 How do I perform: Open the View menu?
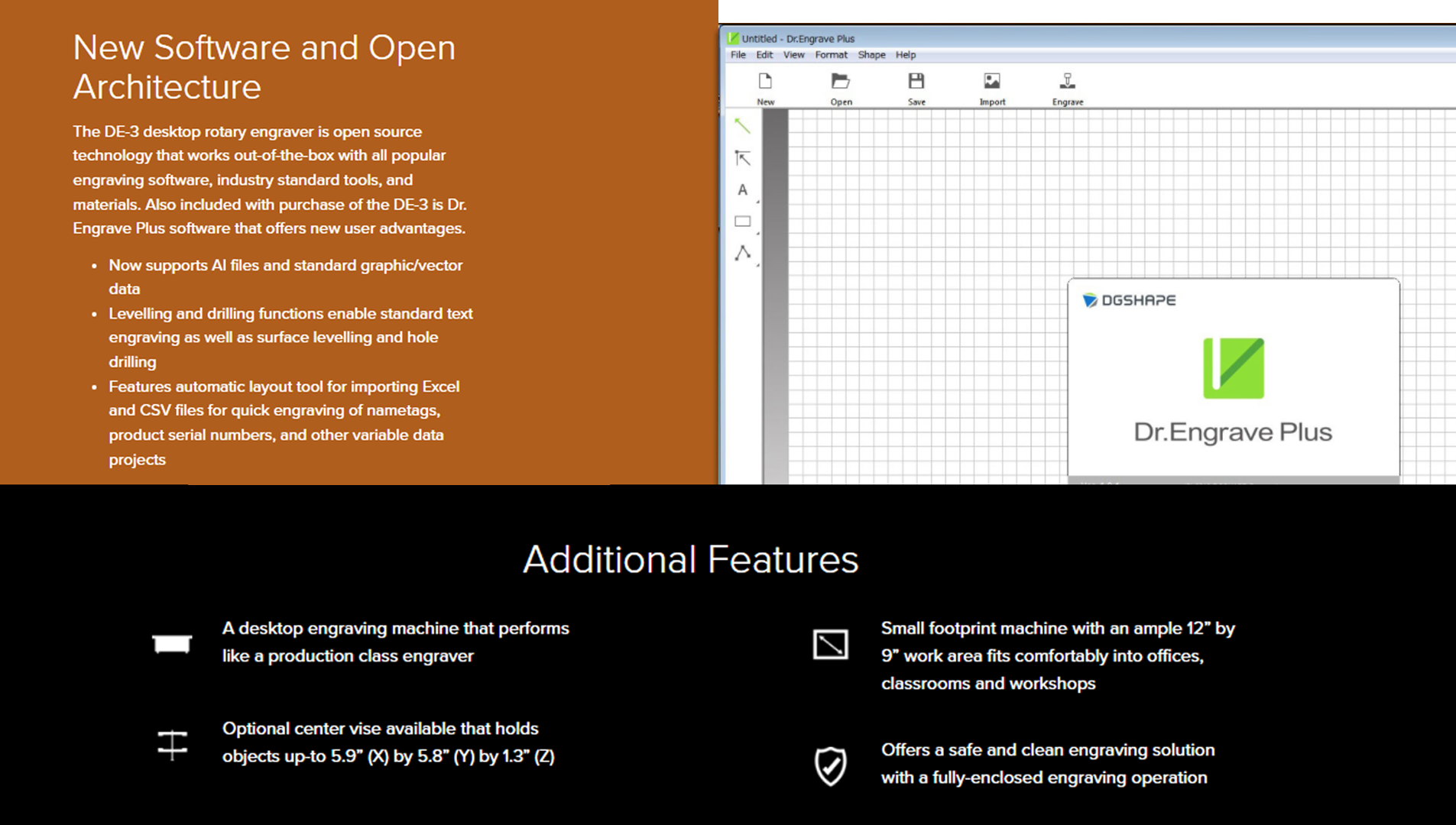coord(793,55)
